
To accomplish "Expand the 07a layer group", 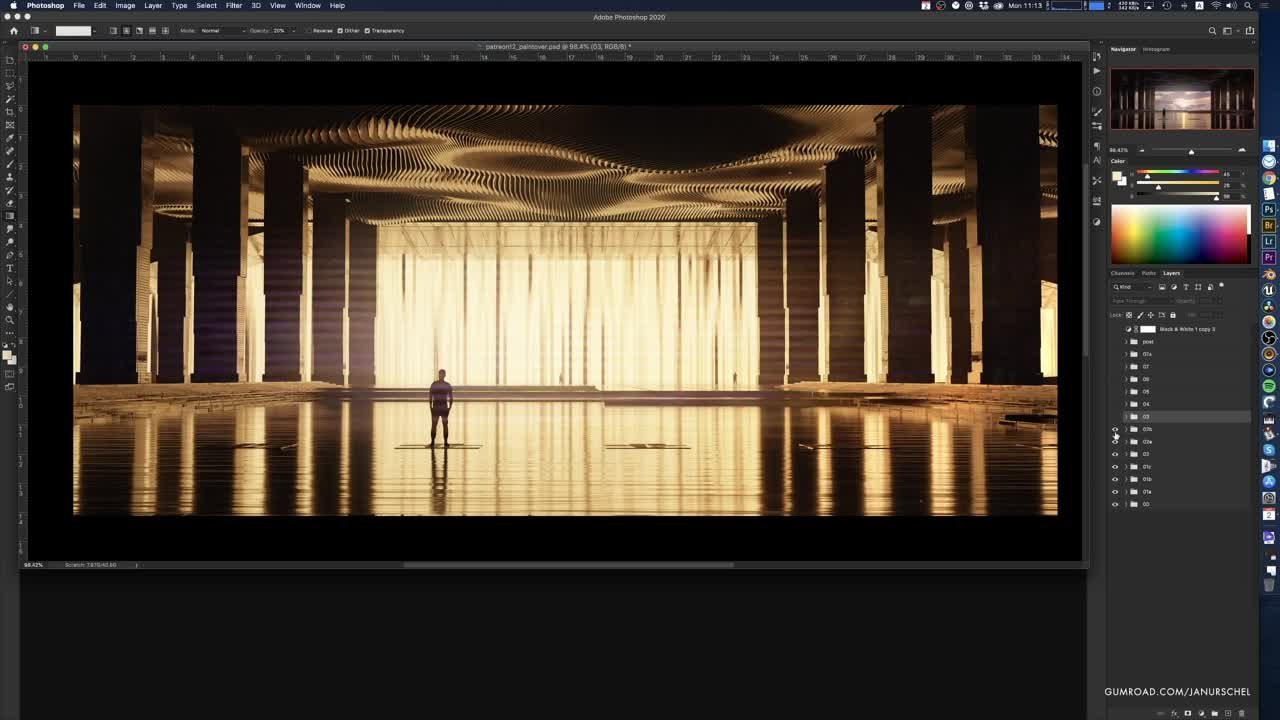I will coord(1126,354).
